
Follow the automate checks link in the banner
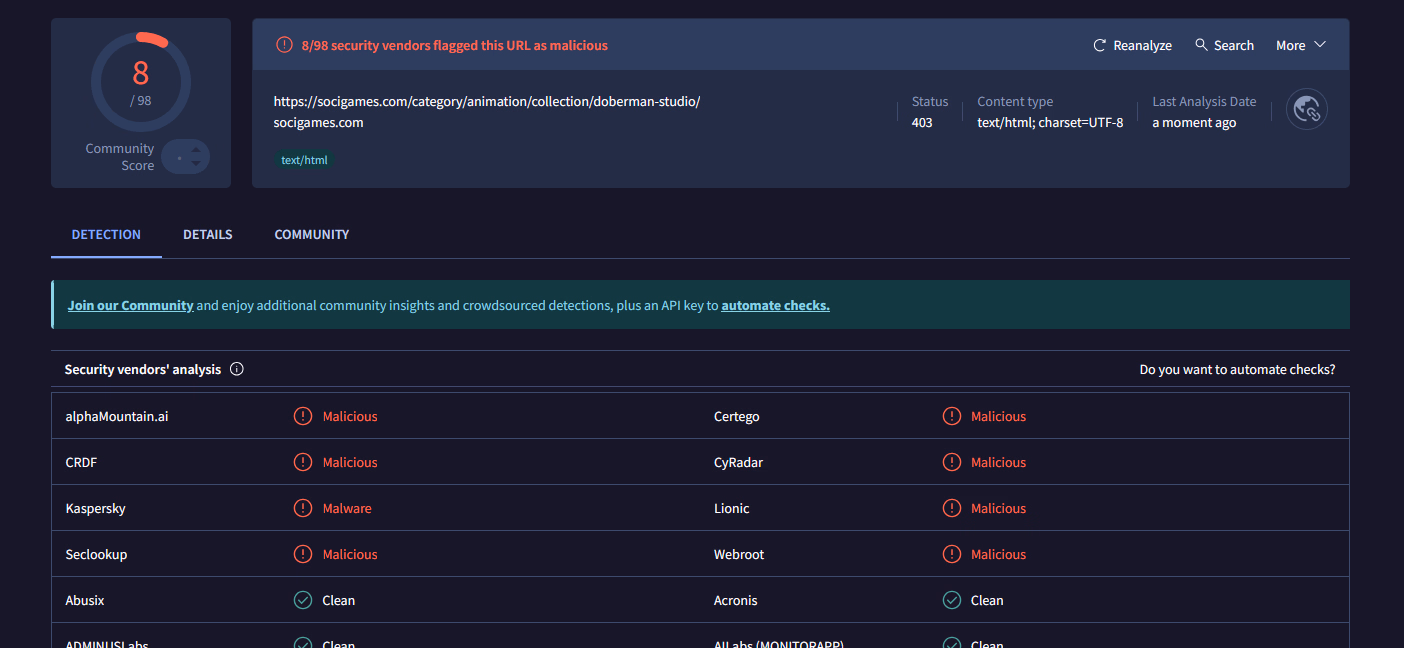(775, 305)
